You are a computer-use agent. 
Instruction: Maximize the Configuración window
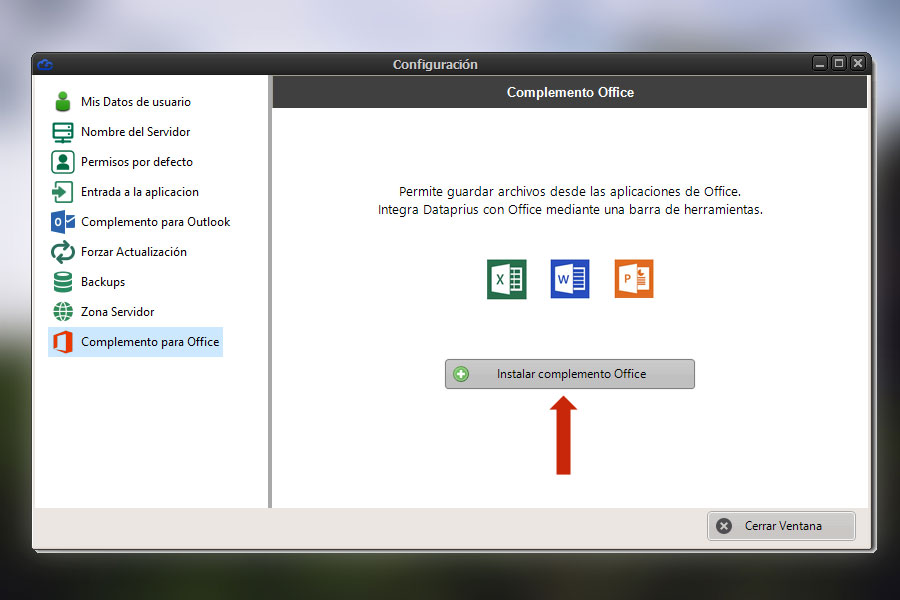point(839,63)
